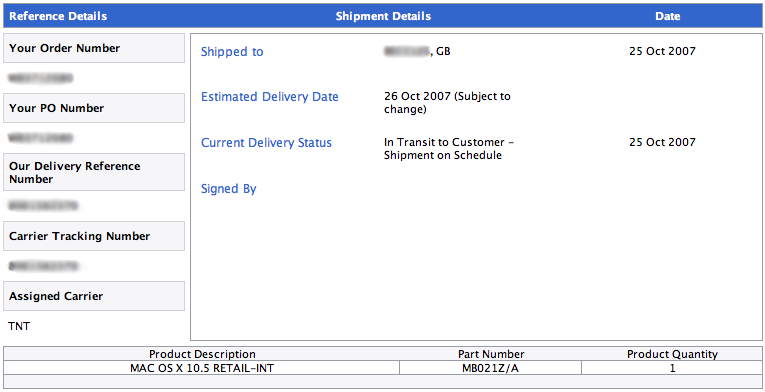
Task: Select the Your PO Number label box
Action: pyautogui.click(x=94, y=108)
